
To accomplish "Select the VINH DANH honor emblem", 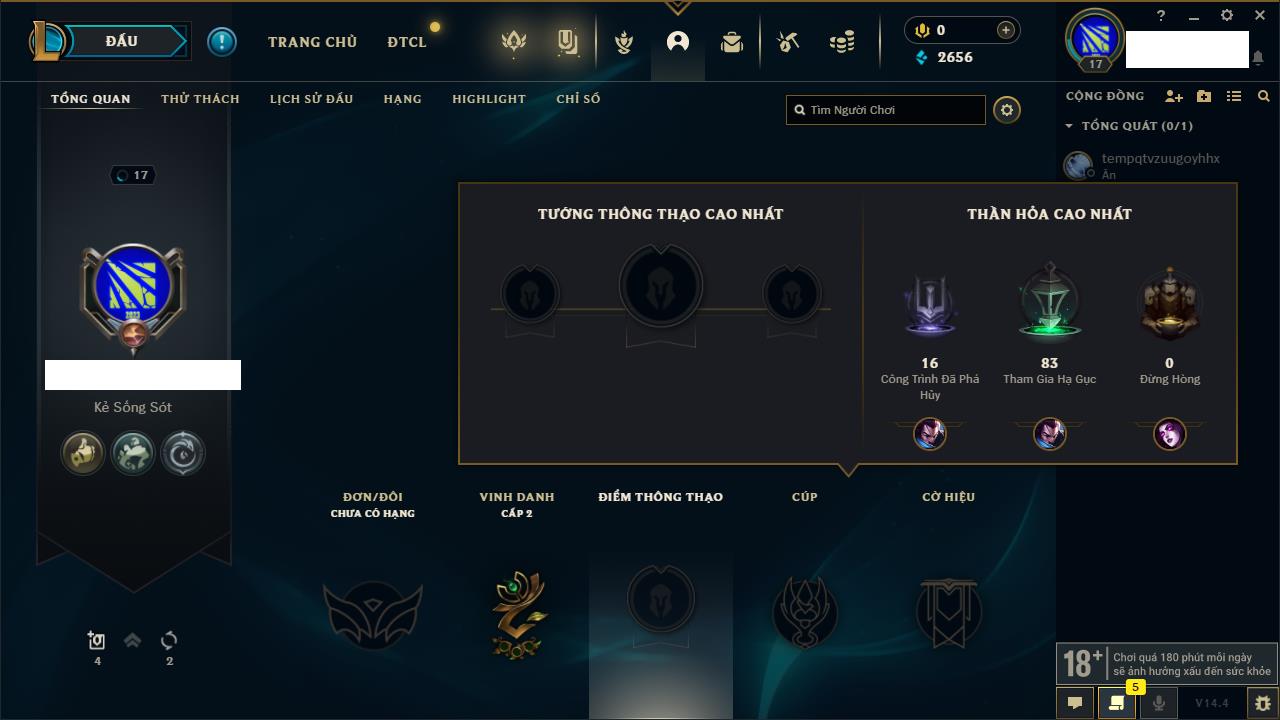I will (x=517, y=613).
